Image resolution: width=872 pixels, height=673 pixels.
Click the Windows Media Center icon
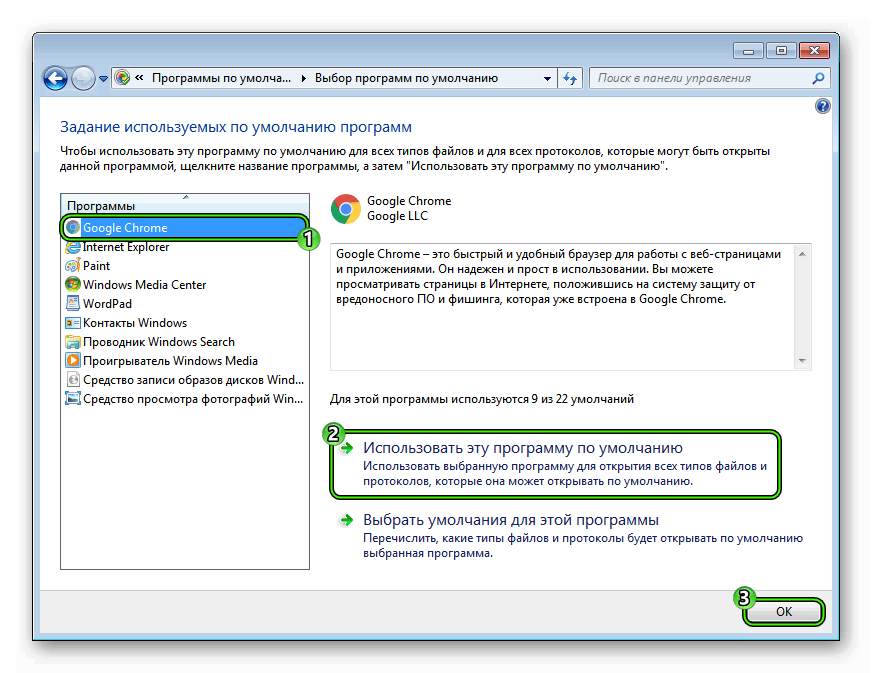pos(73,284)
